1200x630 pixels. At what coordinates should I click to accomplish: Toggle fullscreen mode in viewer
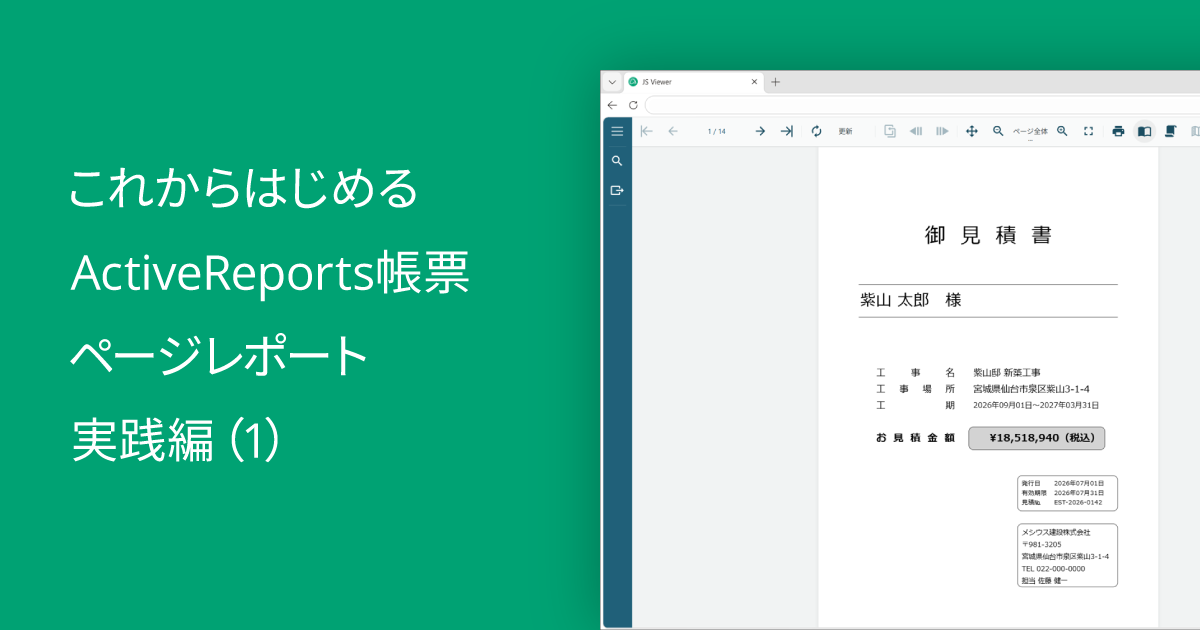[x=1089, y=131]
